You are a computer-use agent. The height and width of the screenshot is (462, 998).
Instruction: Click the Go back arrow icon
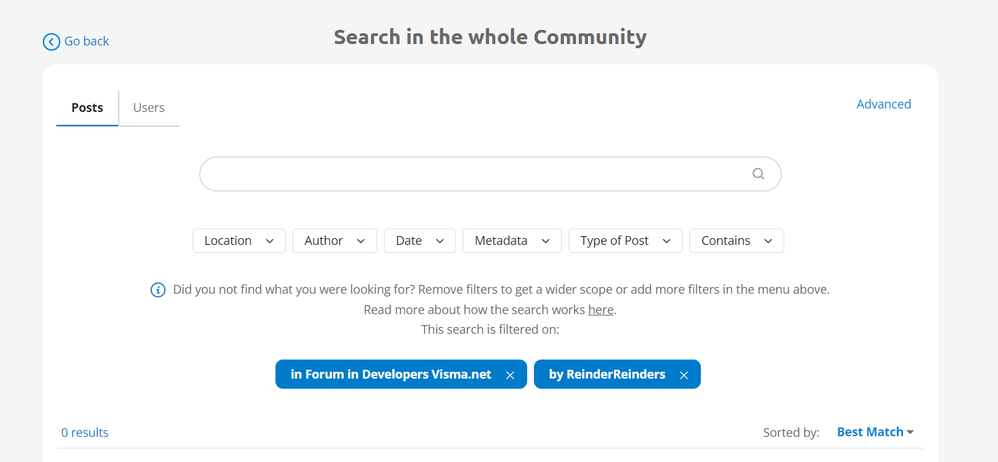[51, 42]
